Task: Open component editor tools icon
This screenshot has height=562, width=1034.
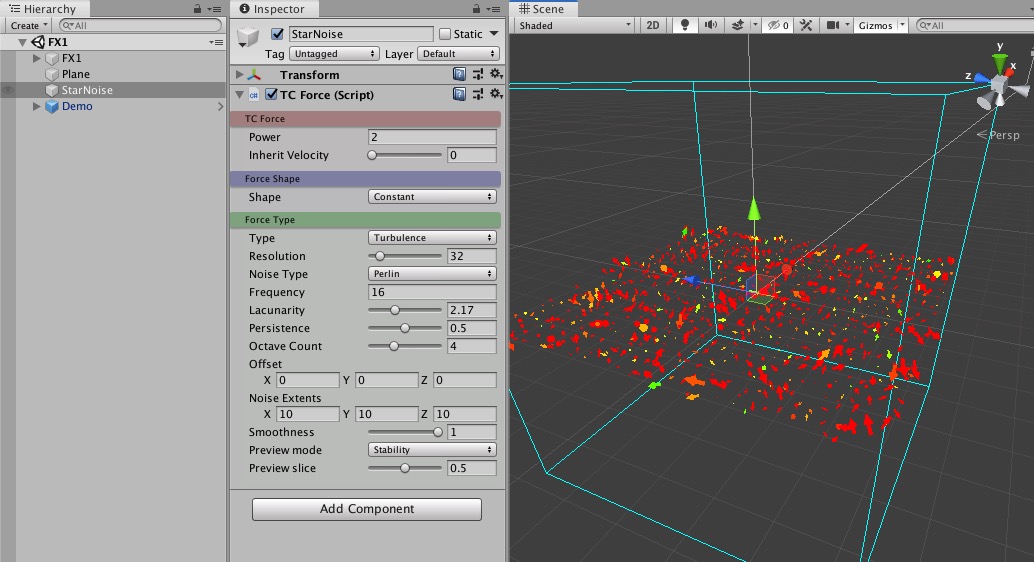Action: click(x=806, y=25)
